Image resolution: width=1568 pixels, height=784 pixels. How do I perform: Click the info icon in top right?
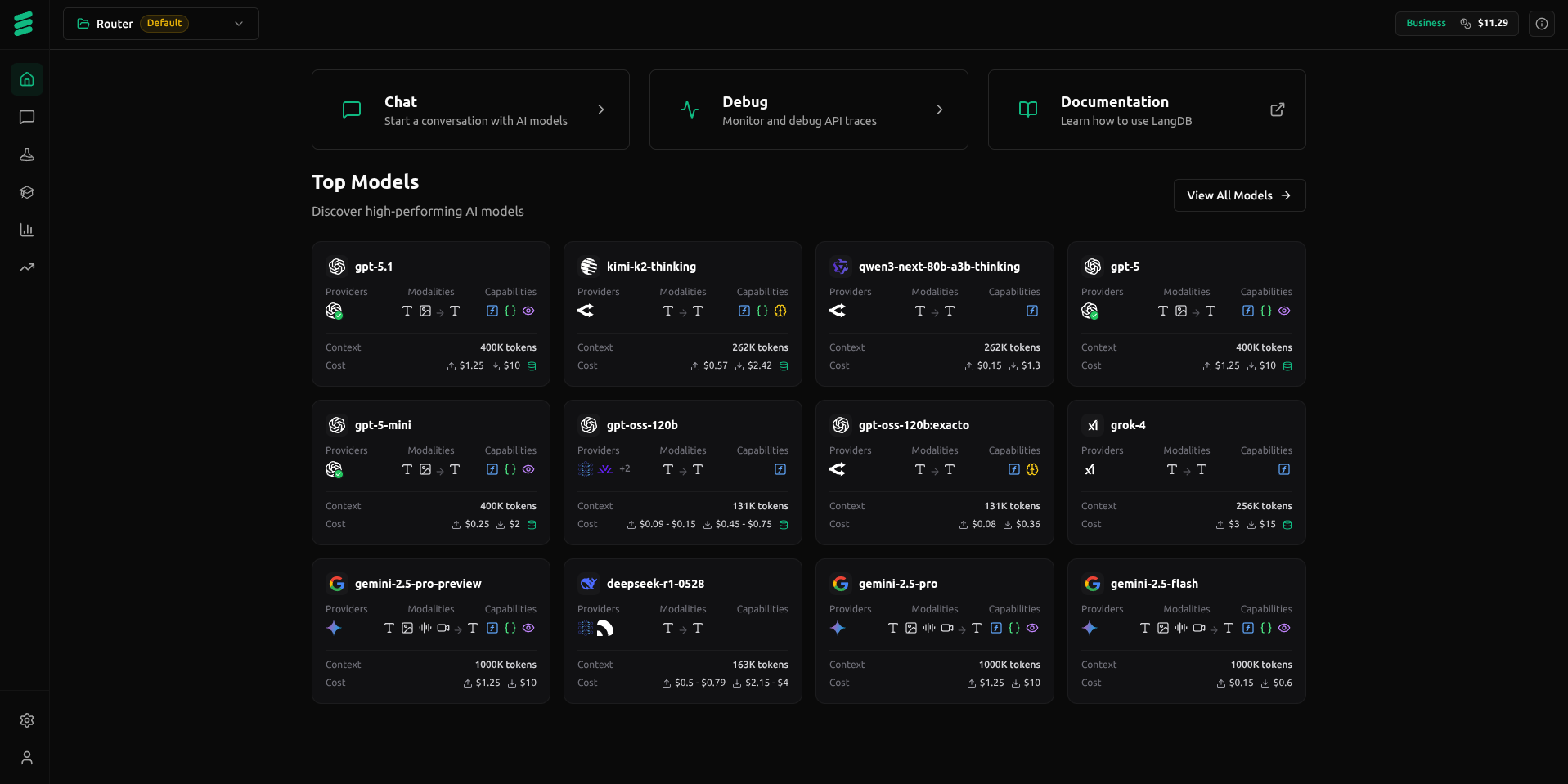(x=1541, y=24)
